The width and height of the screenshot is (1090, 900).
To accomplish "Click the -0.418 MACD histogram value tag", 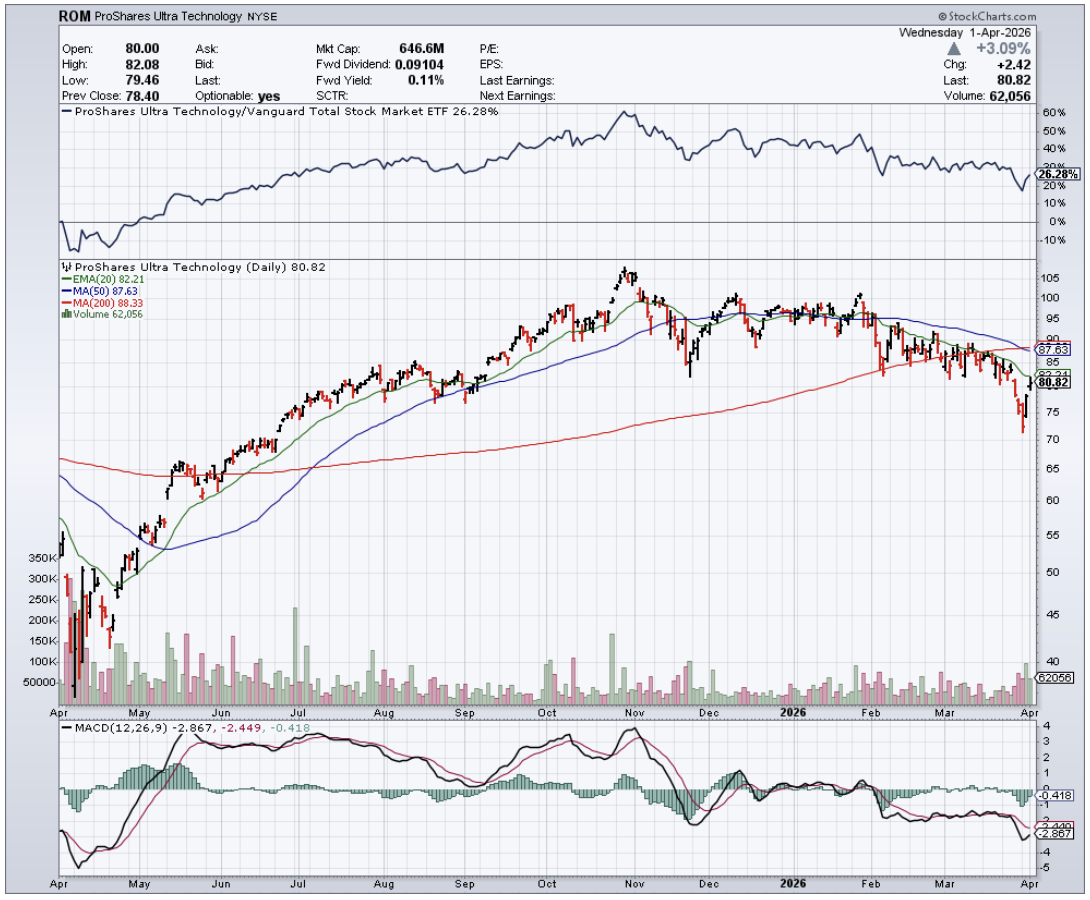I will click(1056, 795).
